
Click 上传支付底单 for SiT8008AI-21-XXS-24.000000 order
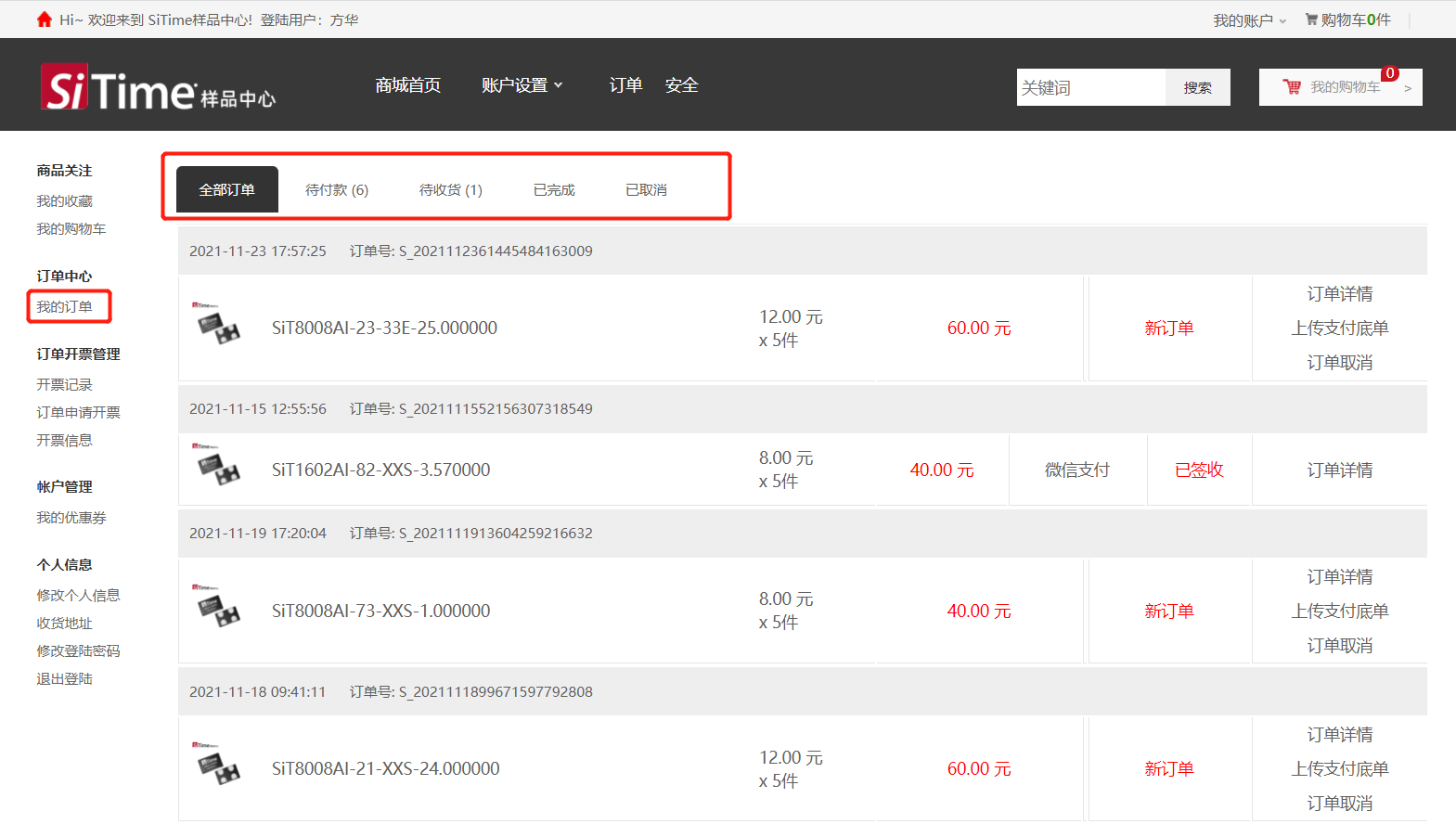pyautogui.click(x=1340, y=769)
